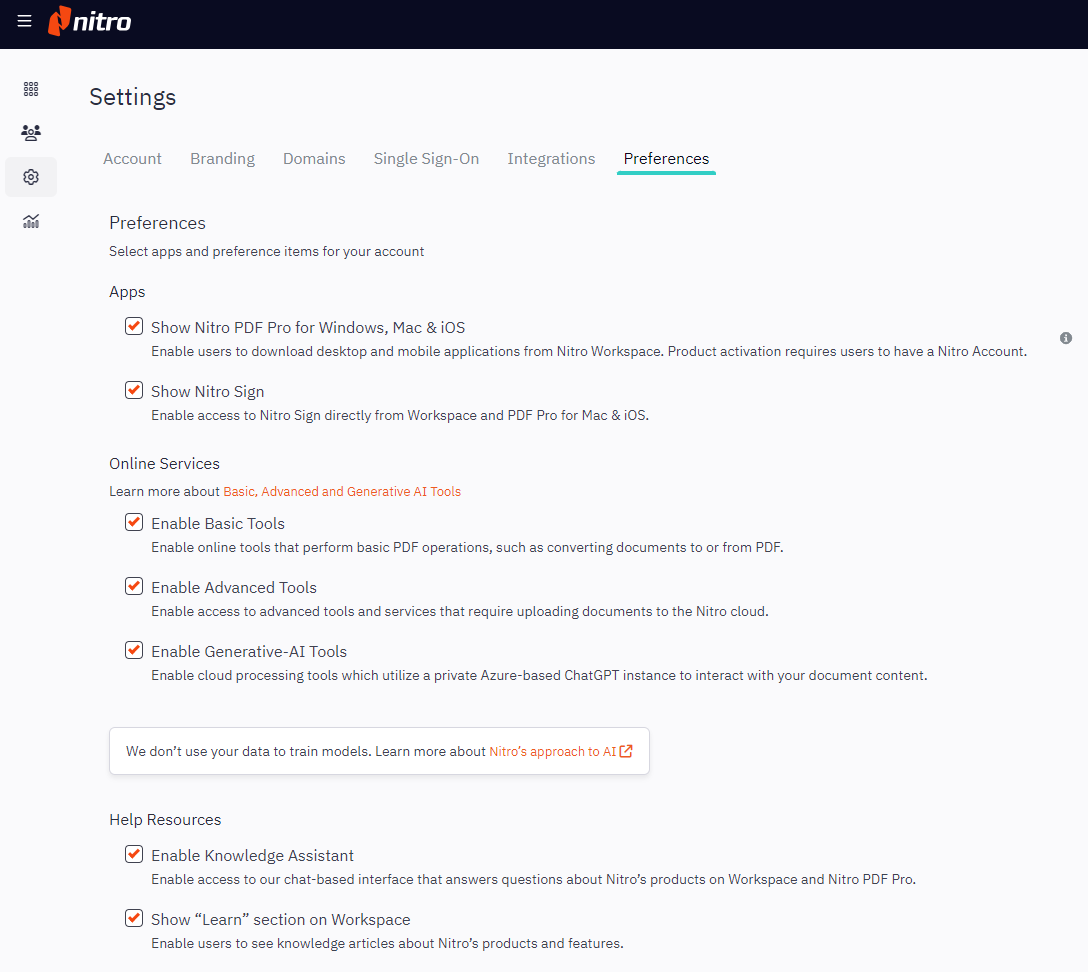Toggle the Show Nitro Sign checkbox
Viewport: 1088px width, 972px height.
tap(134, 390)
